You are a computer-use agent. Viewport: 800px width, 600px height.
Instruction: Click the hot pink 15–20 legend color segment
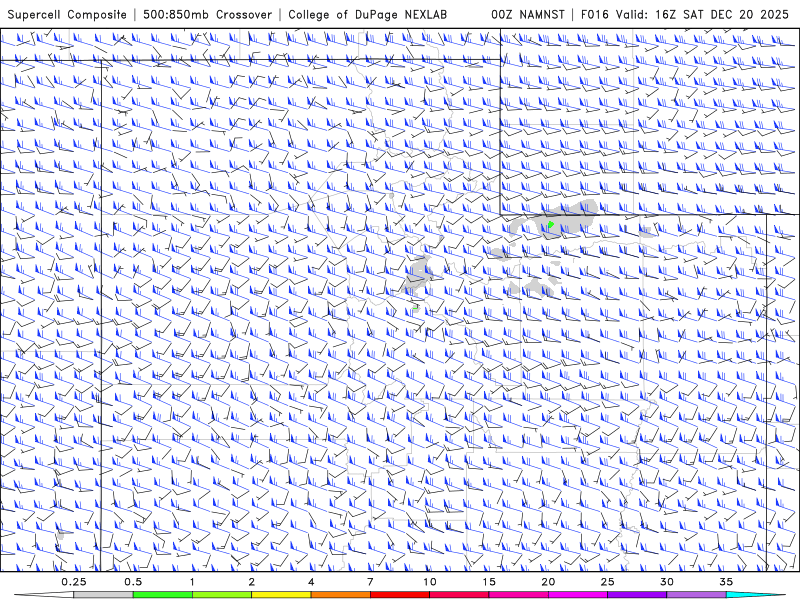tap(518, 595)
